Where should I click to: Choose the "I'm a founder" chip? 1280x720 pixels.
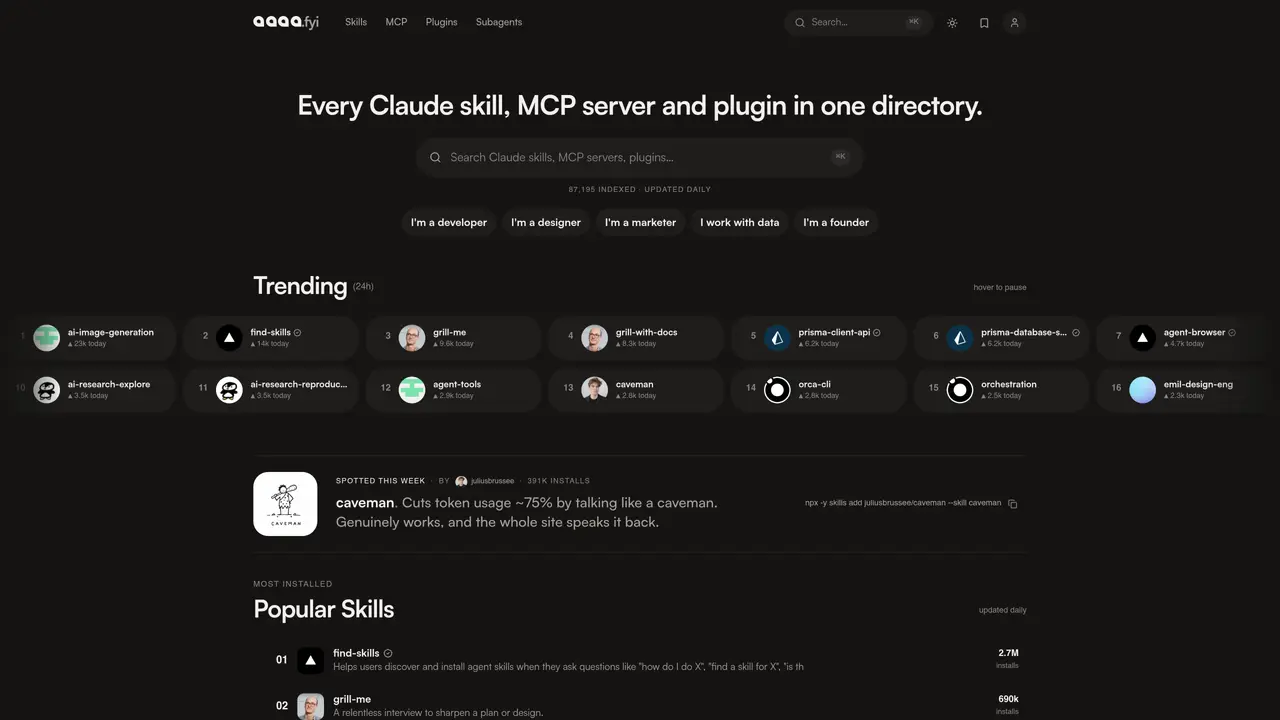(836, 222)
